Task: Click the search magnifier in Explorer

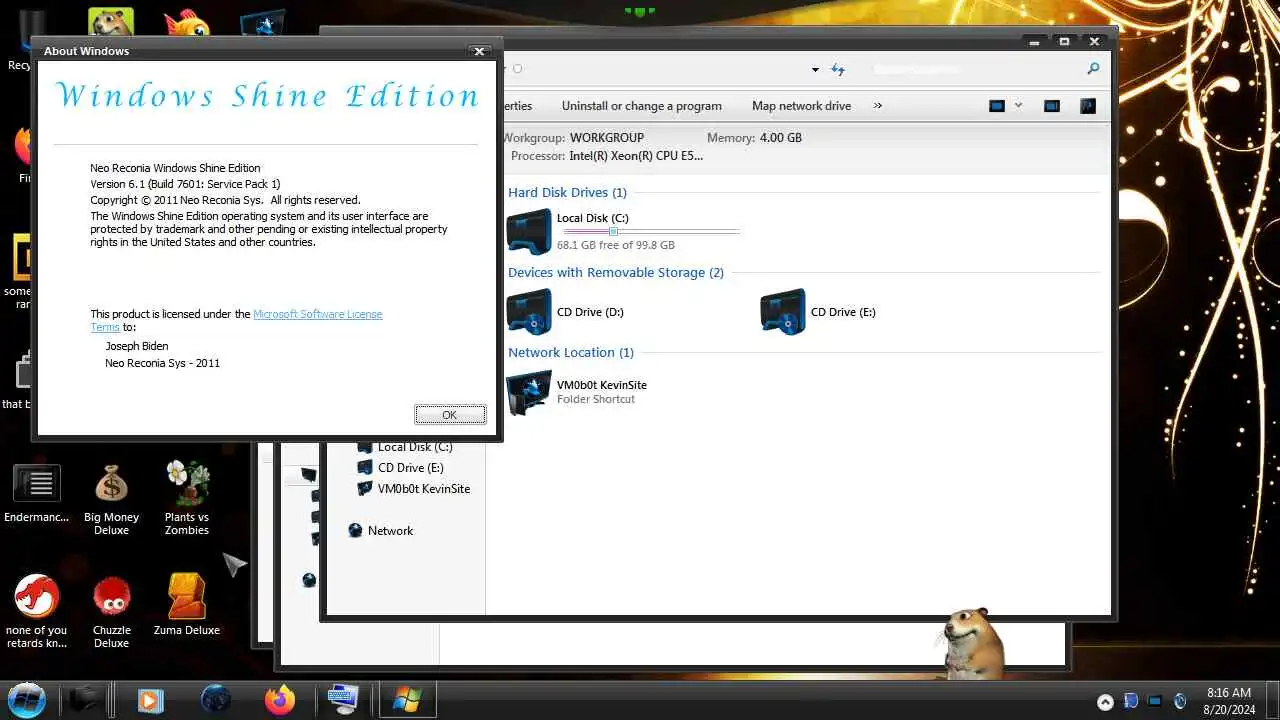Action: pos(1093,68)
